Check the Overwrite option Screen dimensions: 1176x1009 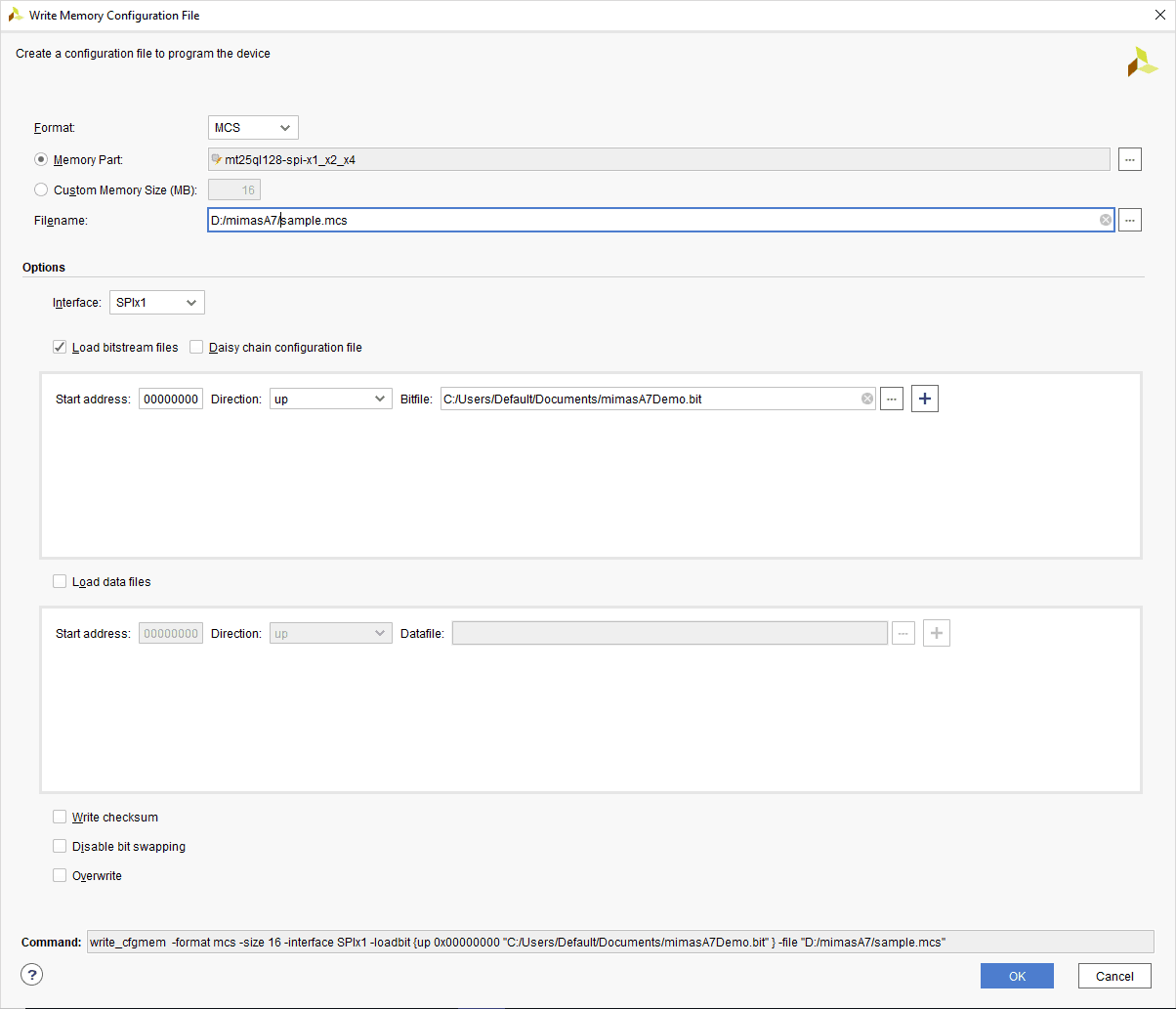click(60, 876)
